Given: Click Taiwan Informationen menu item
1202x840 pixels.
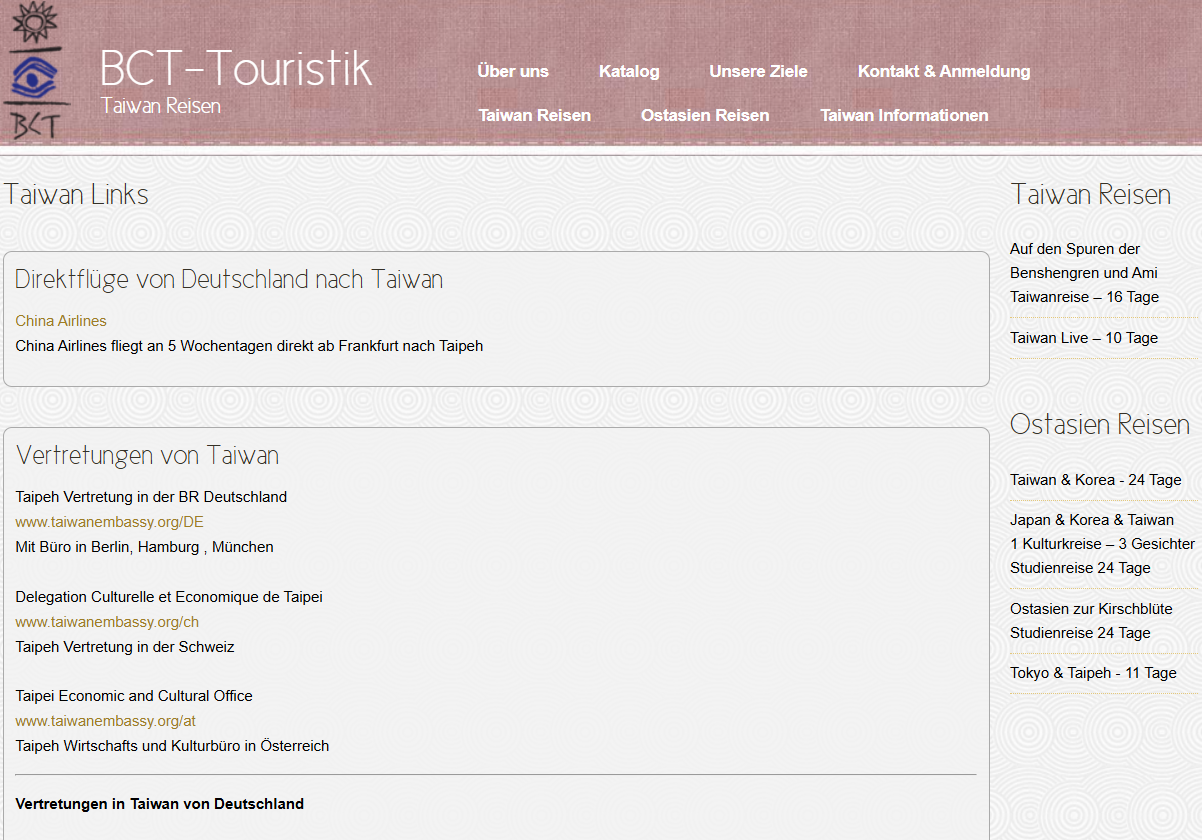Looking at the screenshot, I should (x=904, y=115).
